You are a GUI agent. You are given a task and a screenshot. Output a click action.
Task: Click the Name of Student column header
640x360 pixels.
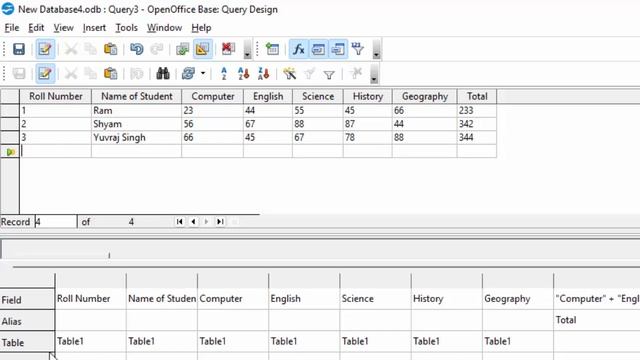click(x=137, y=96)
